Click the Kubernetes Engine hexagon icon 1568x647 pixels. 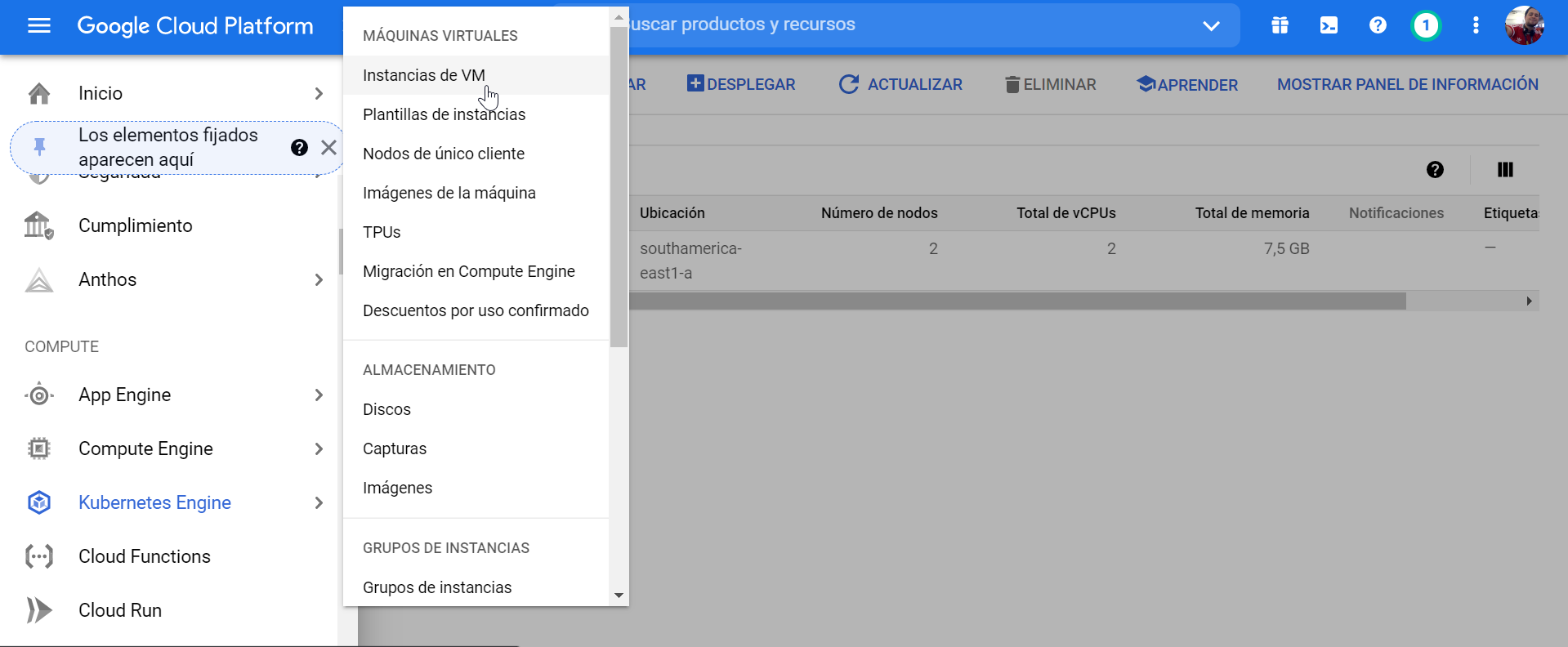click(x=38, y=502)
